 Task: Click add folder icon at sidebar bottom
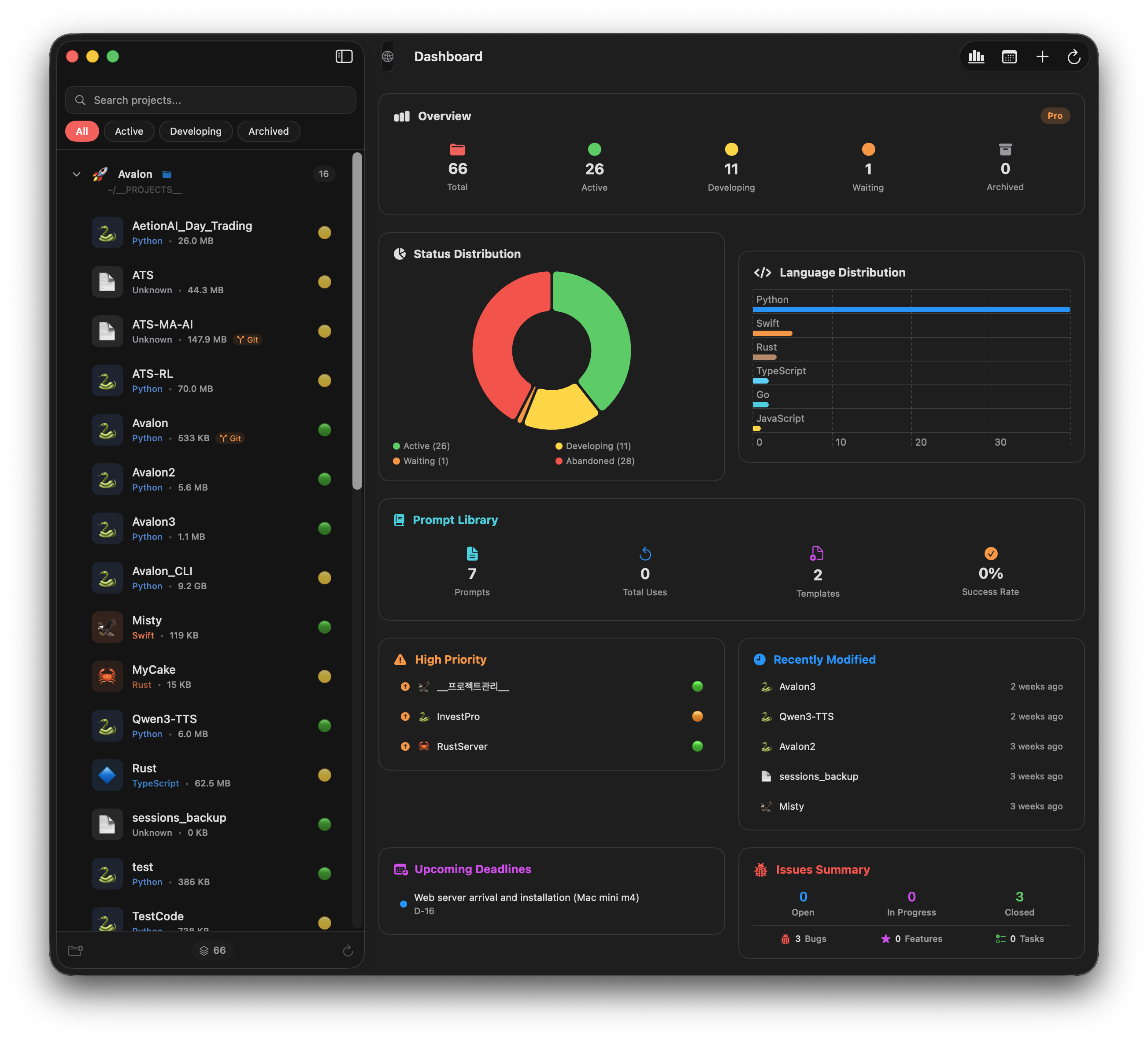point(76,950)
